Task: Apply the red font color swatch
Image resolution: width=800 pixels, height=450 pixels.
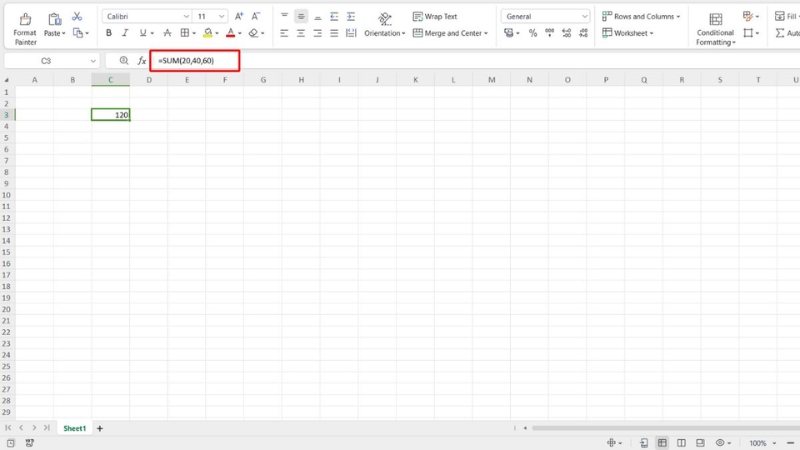Action: pos(229,33)
